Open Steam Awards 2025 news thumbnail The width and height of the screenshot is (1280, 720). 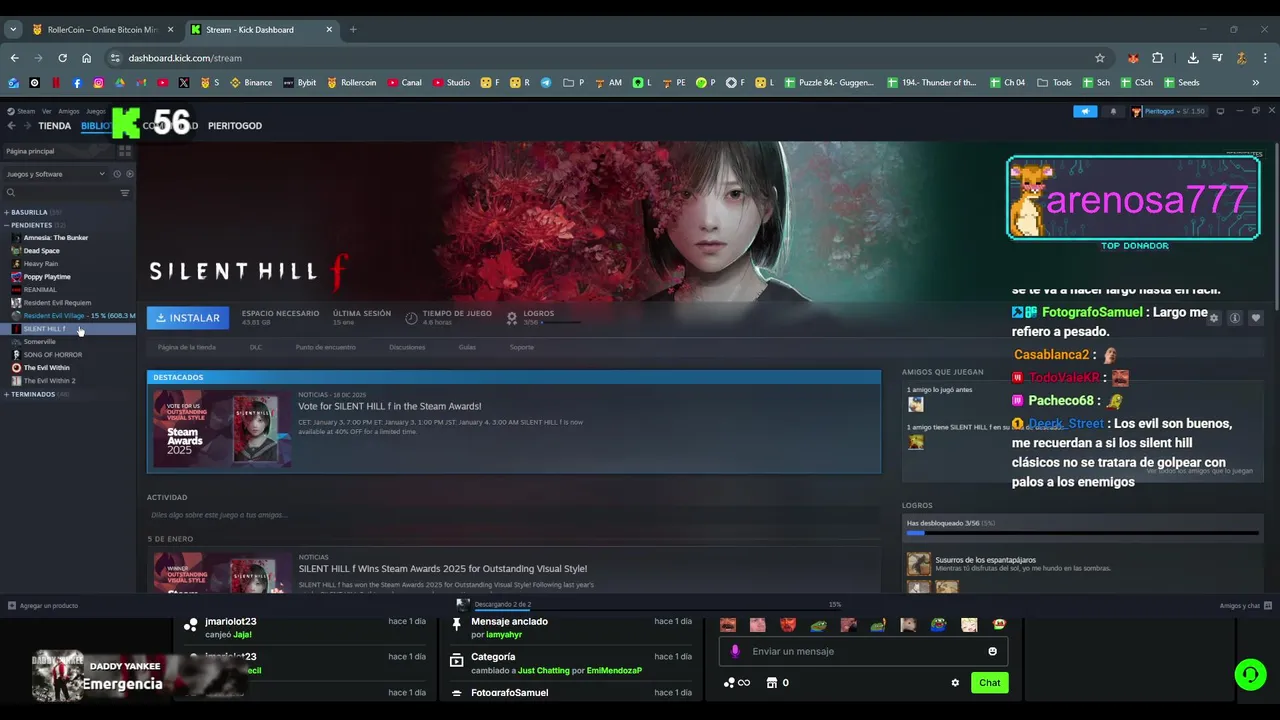point(222,428)
